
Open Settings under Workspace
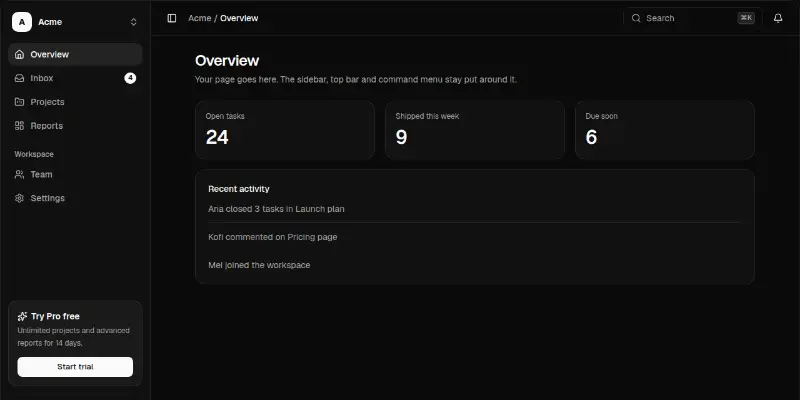pyautogui.click(x=75, y=198)
